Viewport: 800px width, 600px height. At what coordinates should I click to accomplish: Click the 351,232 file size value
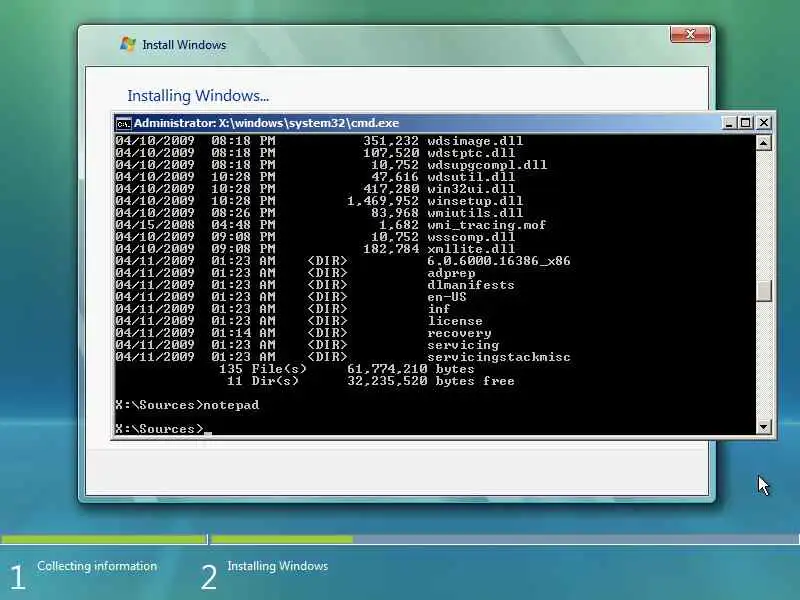pyautogui.click(x=391, y=141)
